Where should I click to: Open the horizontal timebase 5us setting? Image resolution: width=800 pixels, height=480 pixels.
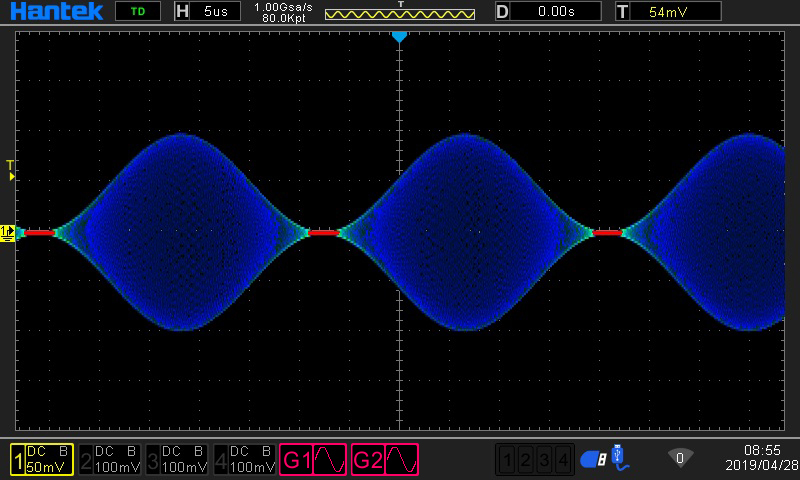206,12
